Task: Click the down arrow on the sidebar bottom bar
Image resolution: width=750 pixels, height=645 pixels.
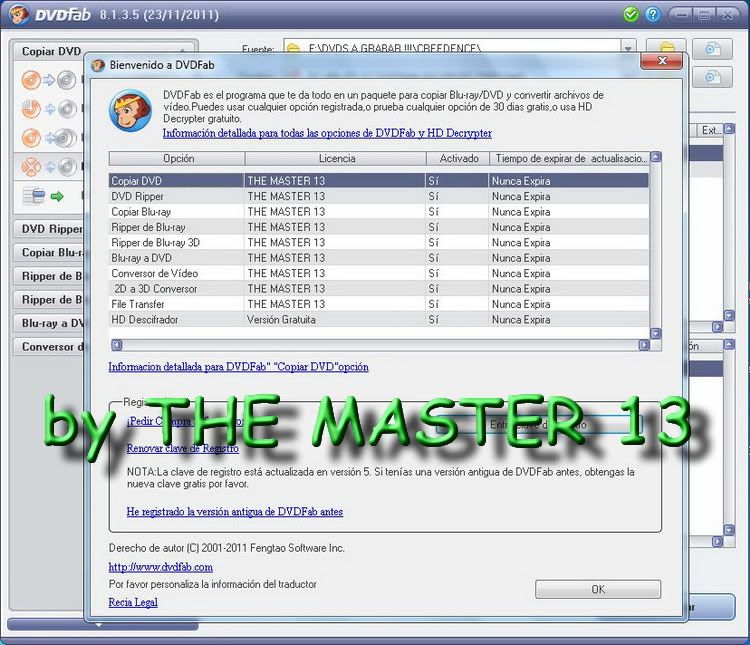Action: [99, 625]
